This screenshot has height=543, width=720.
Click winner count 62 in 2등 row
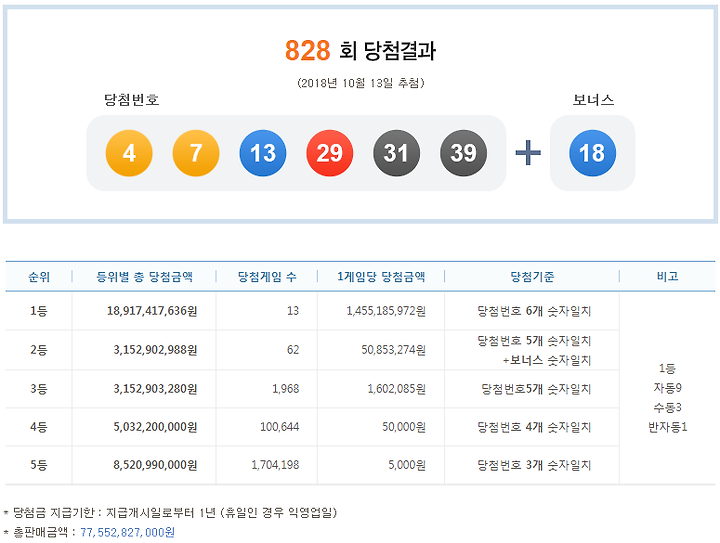click(293, 350)
